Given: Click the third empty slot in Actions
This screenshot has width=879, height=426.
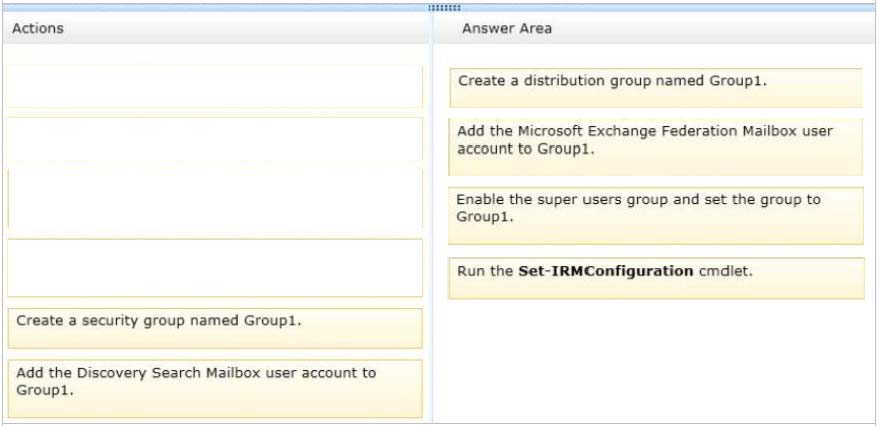Looking at the screenshot, I should [x=214, y=200].
